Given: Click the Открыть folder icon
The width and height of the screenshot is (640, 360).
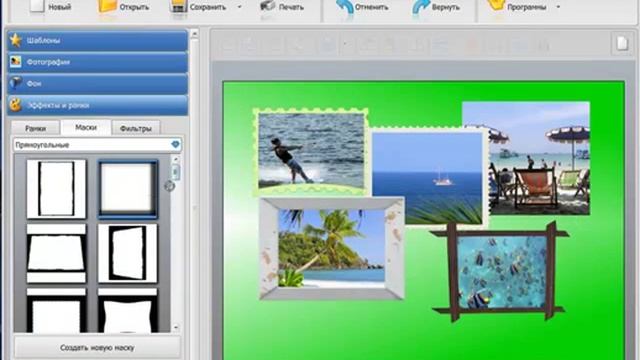Looking at the screenshot, I should 107,6.
